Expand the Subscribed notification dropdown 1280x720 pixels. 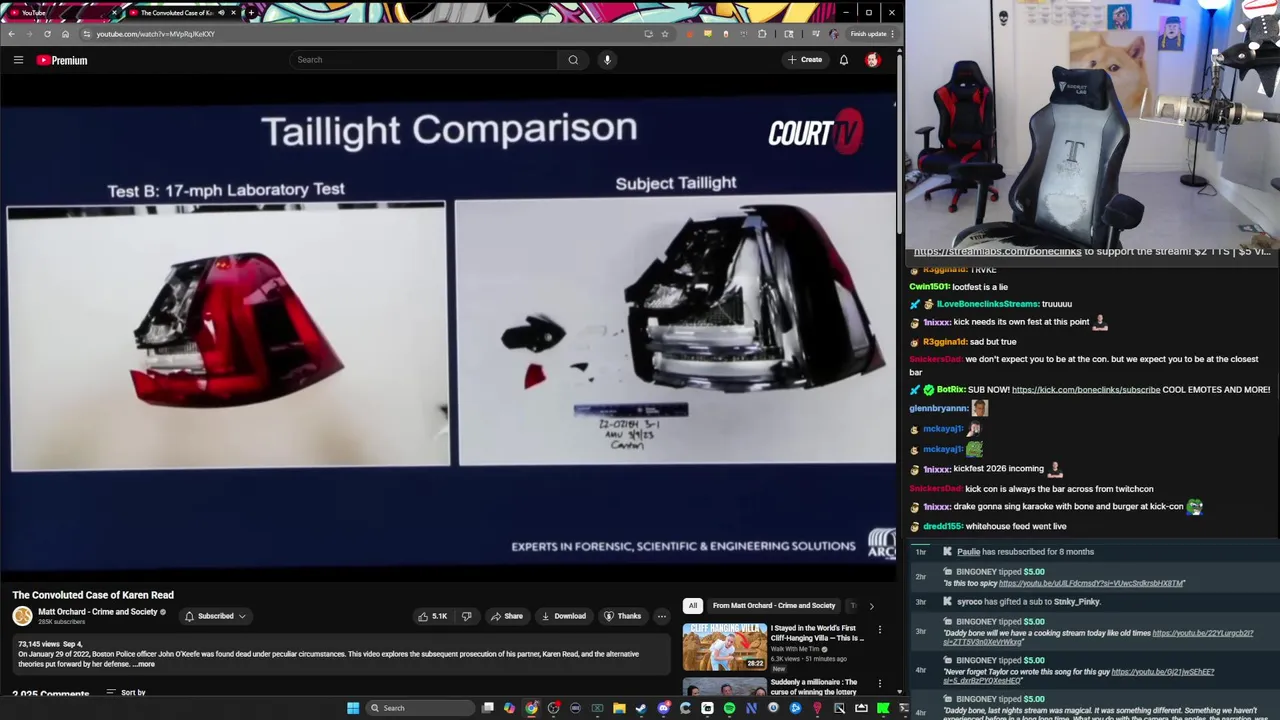(215, 616)
